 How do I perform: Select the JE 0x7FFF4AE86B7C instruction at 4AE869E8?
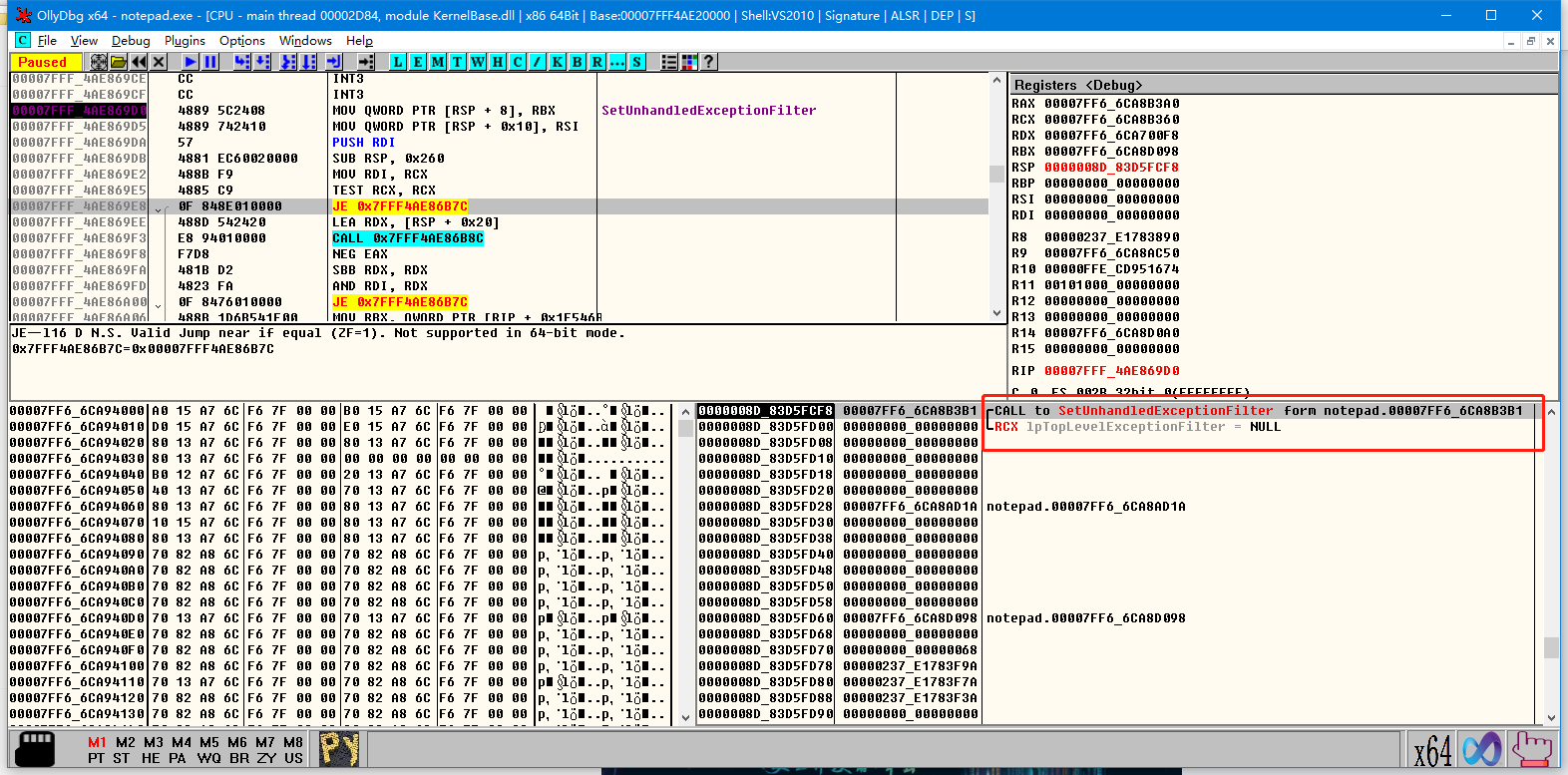[x=400, y=206]
